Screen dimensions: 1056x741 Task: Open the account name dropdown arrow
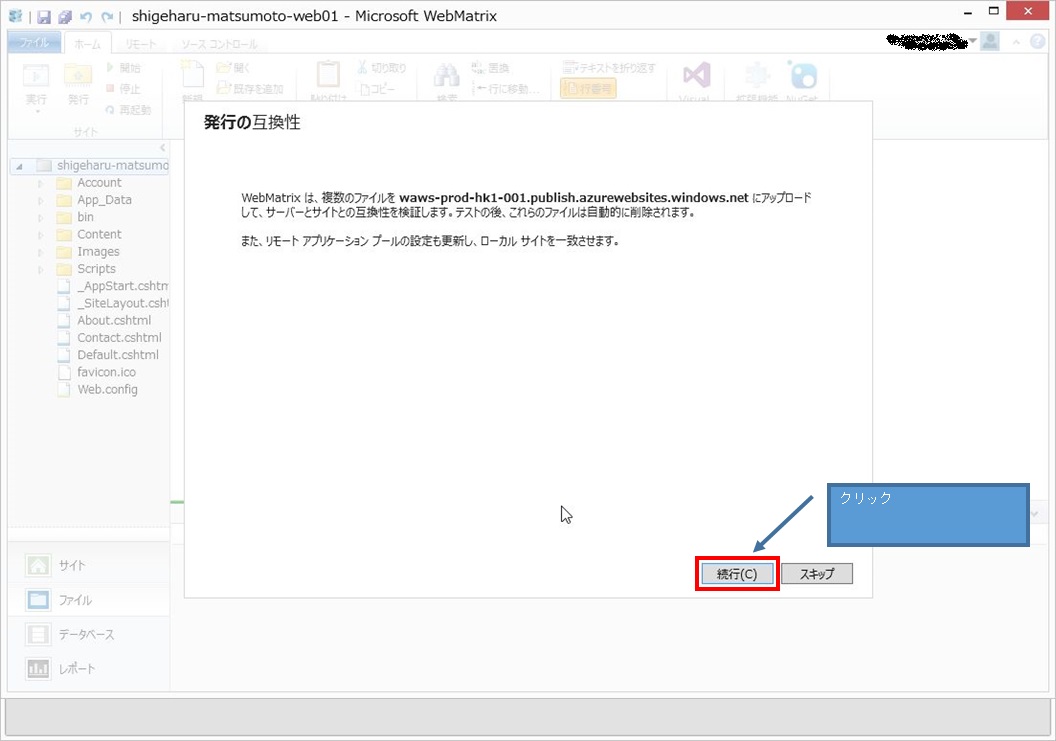[x=972, y=42]
